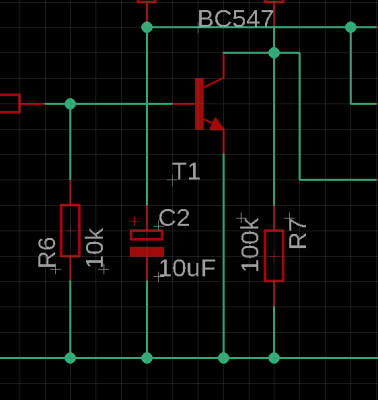Select the transistor emitter arrow
The width and height of the screenshot is (378, 400).
coord(217,124)
